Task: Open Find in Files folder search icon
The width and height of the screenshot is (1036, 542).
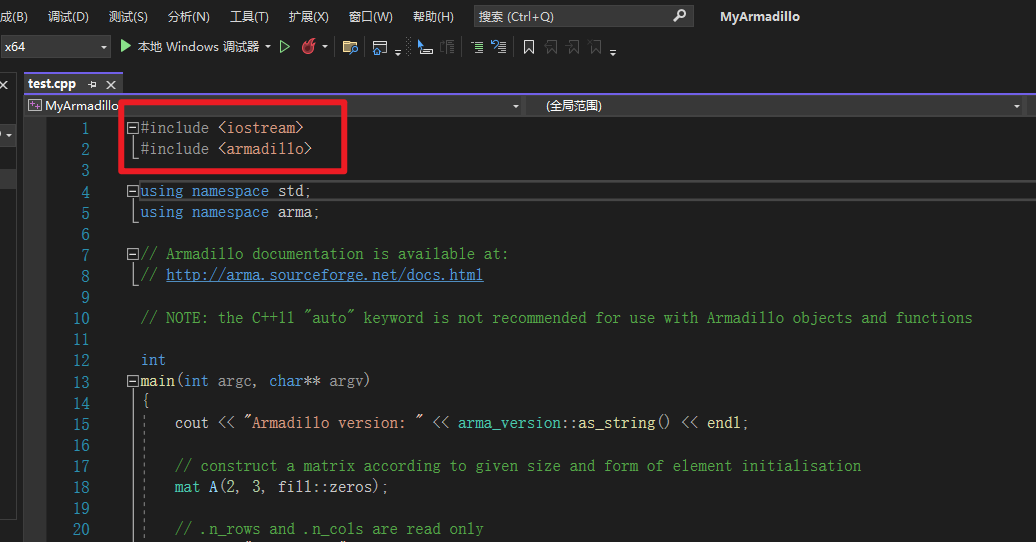Action: click(x=350, y=47)
